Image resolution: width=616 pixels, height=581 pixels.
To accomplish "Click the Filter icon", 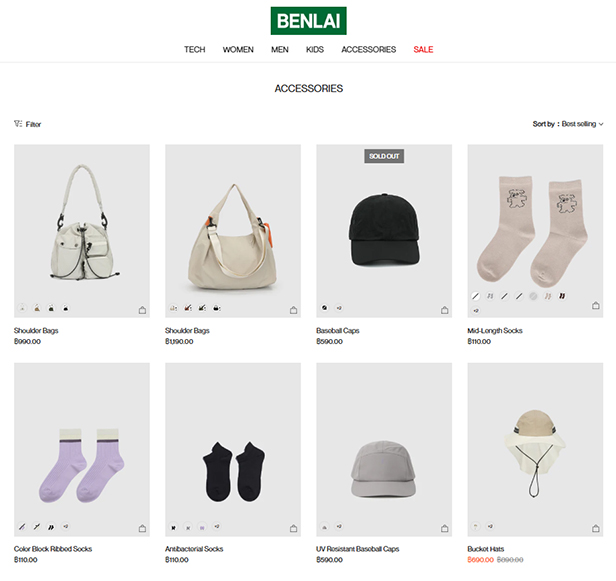I will (x=18, y=124).
